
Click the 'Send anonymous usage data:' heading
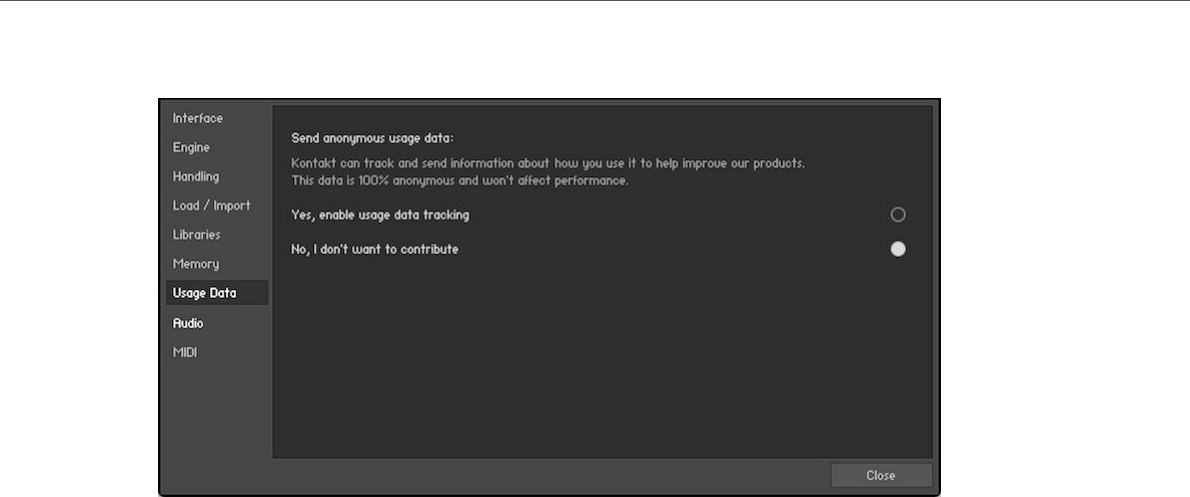click(x=372, y=138)
